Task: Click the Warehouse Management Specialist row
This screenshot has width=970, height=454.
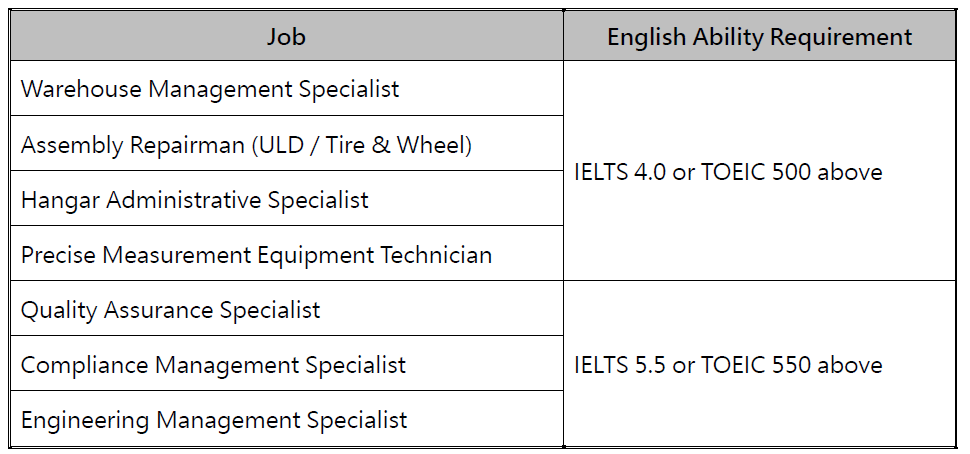Action: point(210,89)
